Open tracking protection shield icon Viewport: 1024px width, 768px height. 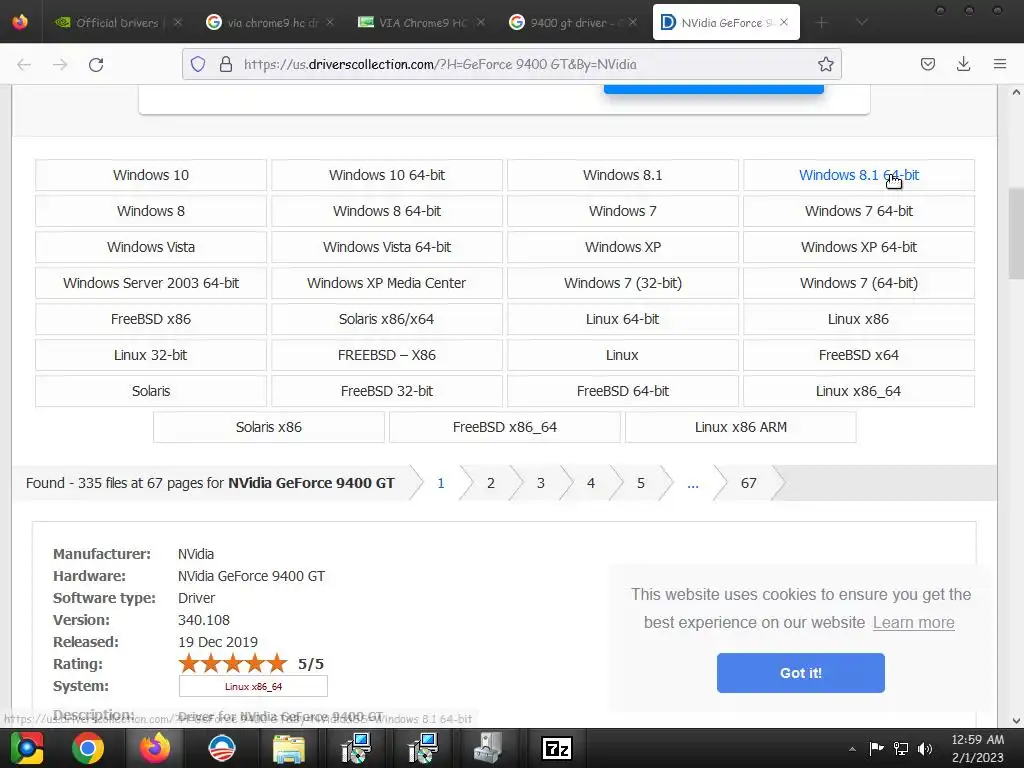pos(198,64)
